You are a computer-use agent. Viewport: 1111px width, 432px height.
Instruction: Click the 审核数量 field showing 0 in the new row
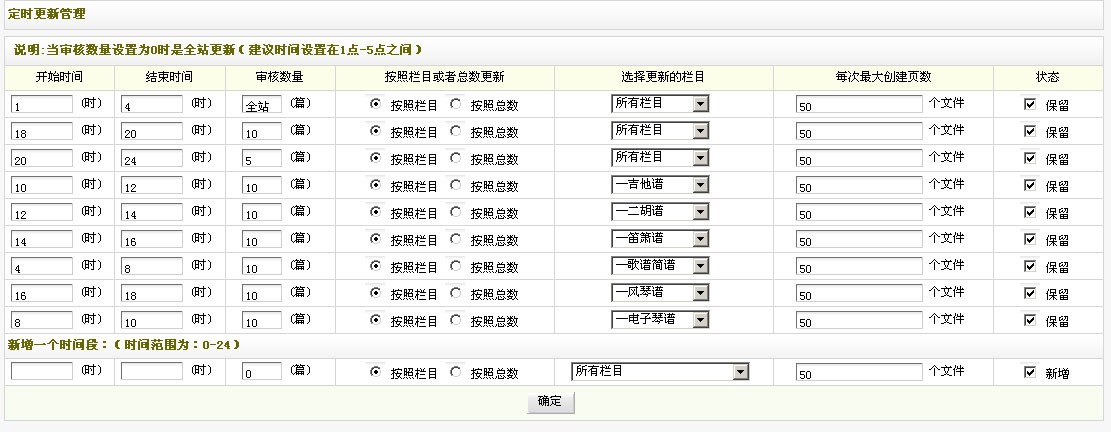point(261,371)
